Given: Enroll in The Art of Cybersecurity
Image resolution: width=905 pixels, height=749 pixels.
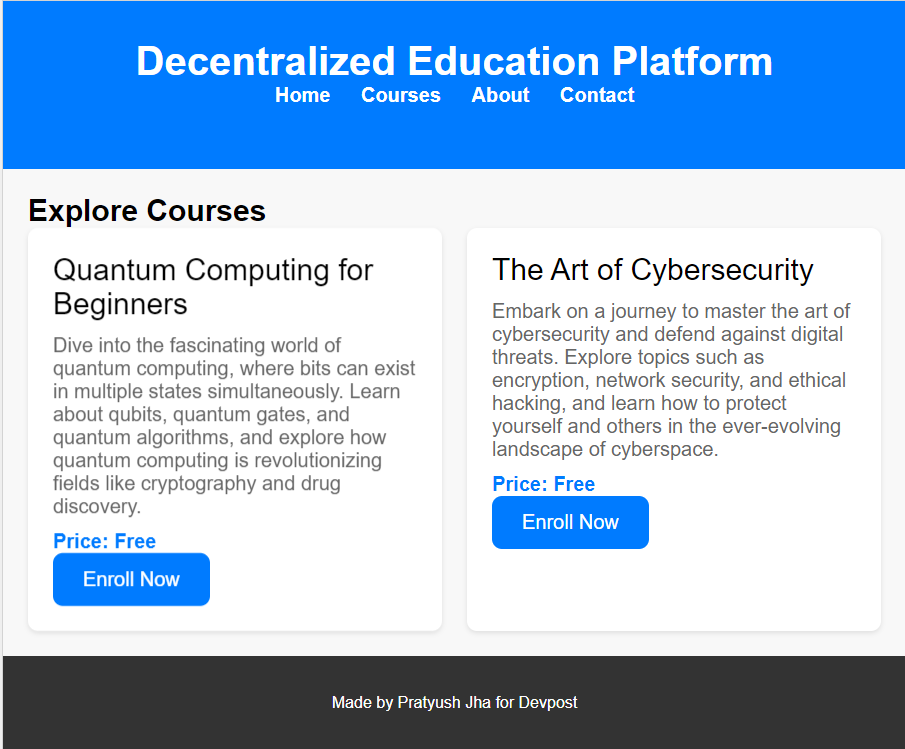Looking at the screenshot, I should 570,522.
